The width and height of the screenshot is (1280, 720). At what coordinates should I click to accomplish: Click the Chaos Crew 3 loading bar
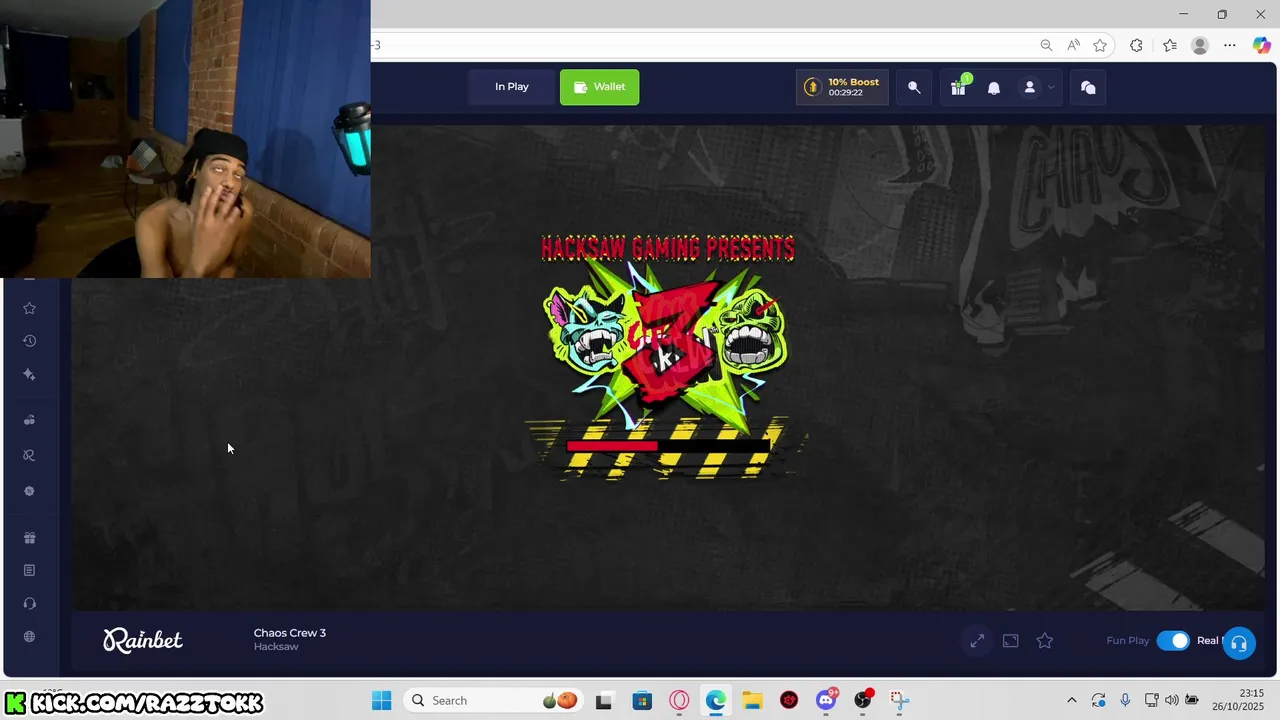point(668,446)
